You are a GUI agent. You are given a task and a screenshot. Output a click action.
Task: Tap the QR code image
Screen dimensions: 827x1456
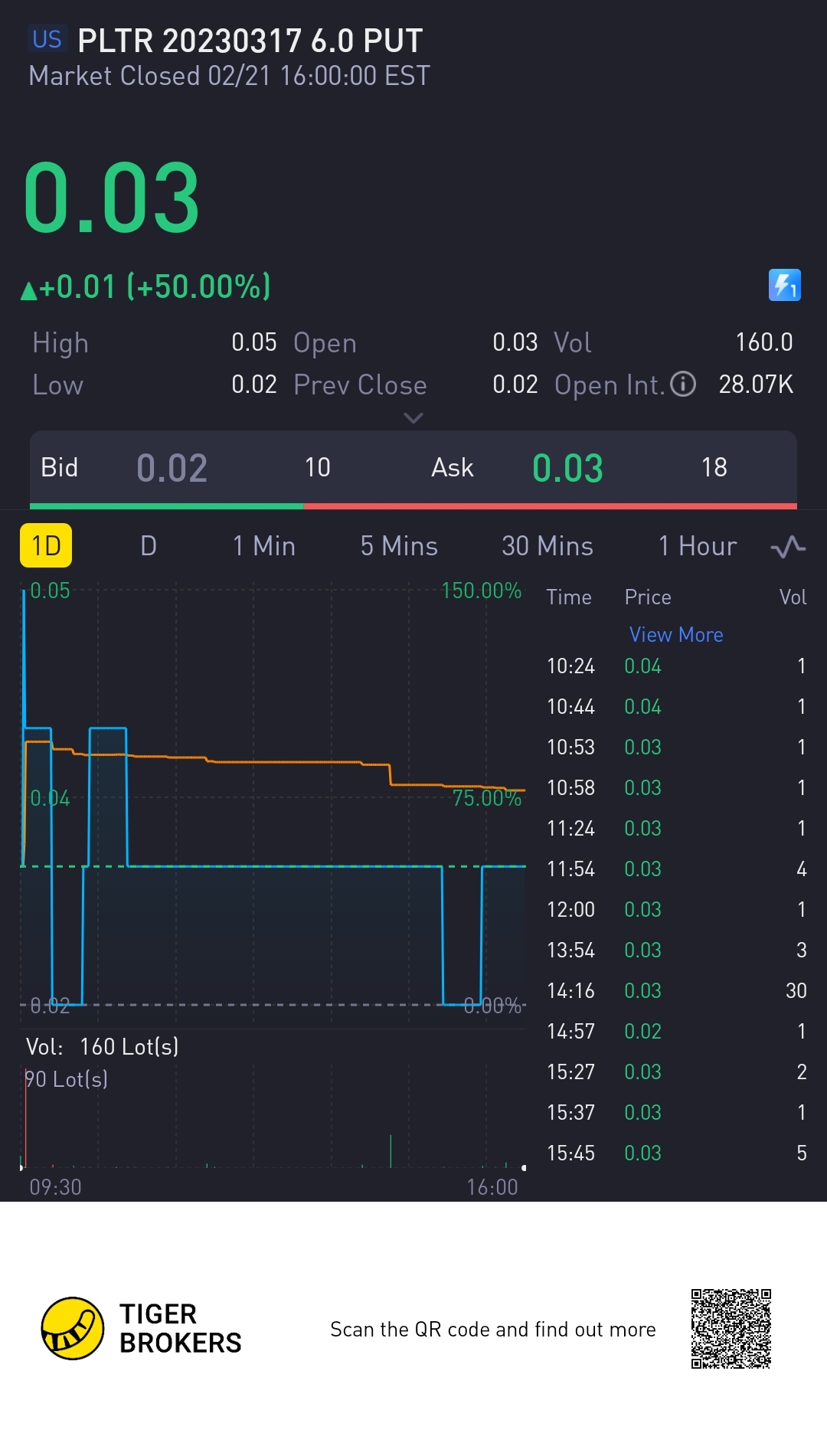click(x=731, y=1328)
